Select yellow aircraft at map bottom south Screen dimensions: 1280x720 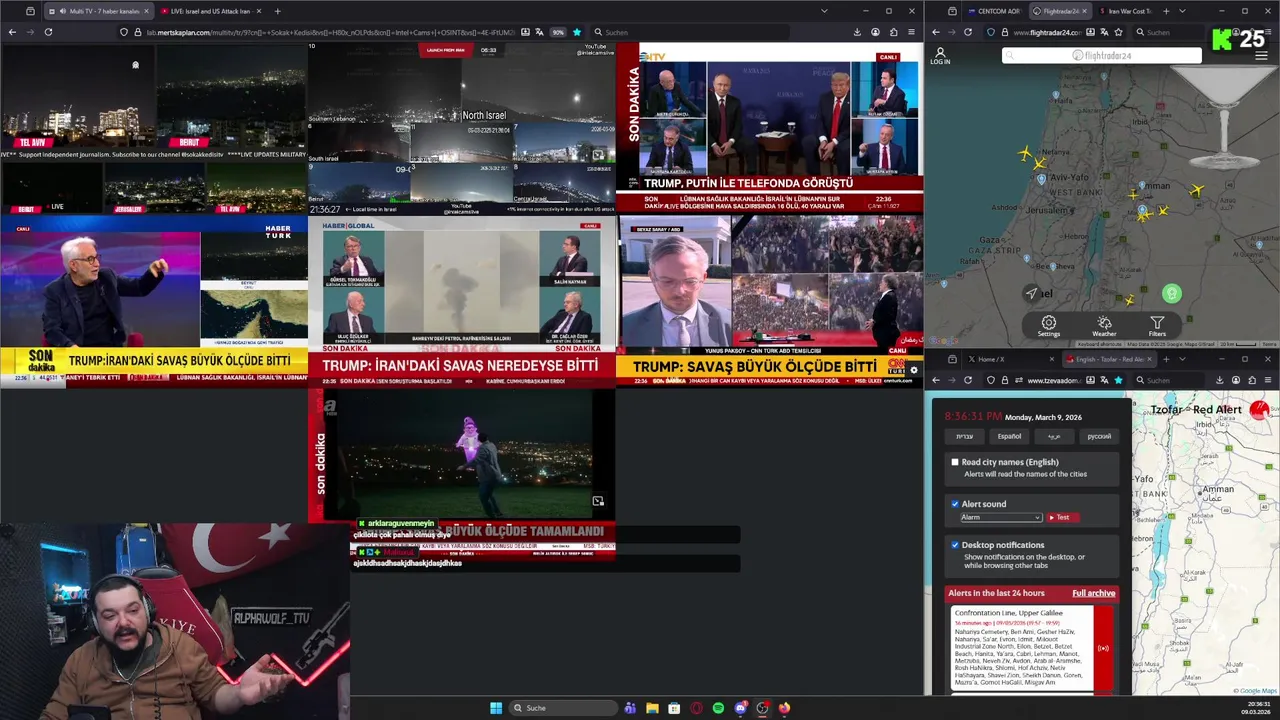pyautogui.click(x=1130, y=299)
